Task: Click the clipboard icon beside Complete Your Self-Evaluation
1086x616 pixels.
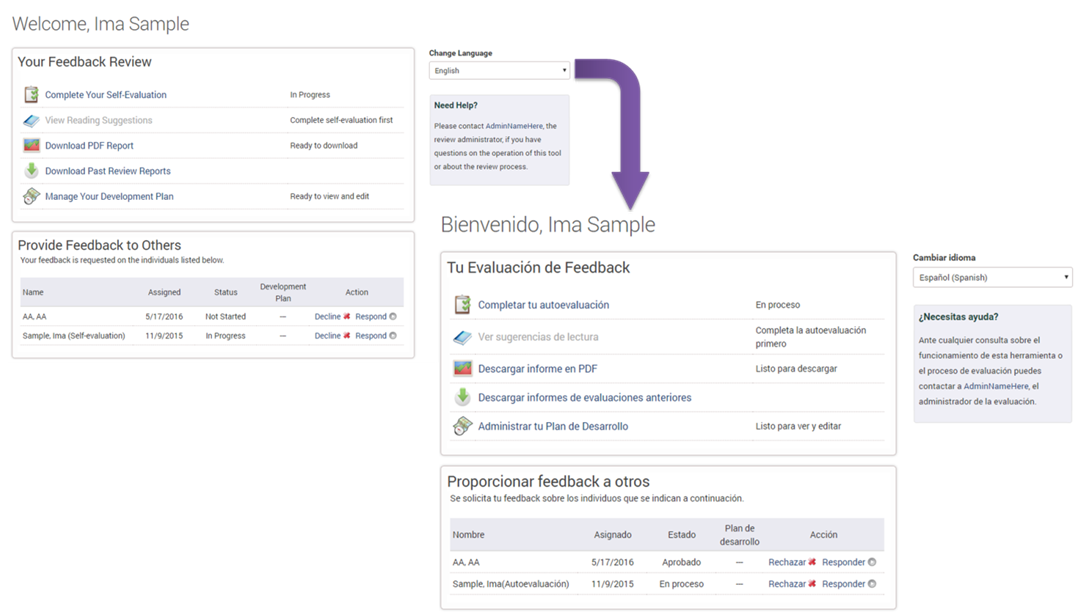Action: coord(31,94)
